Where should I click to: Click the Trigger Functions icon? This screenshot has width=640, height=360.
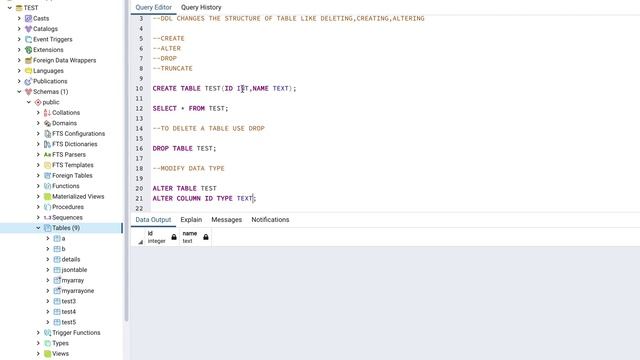click(47, 333)
